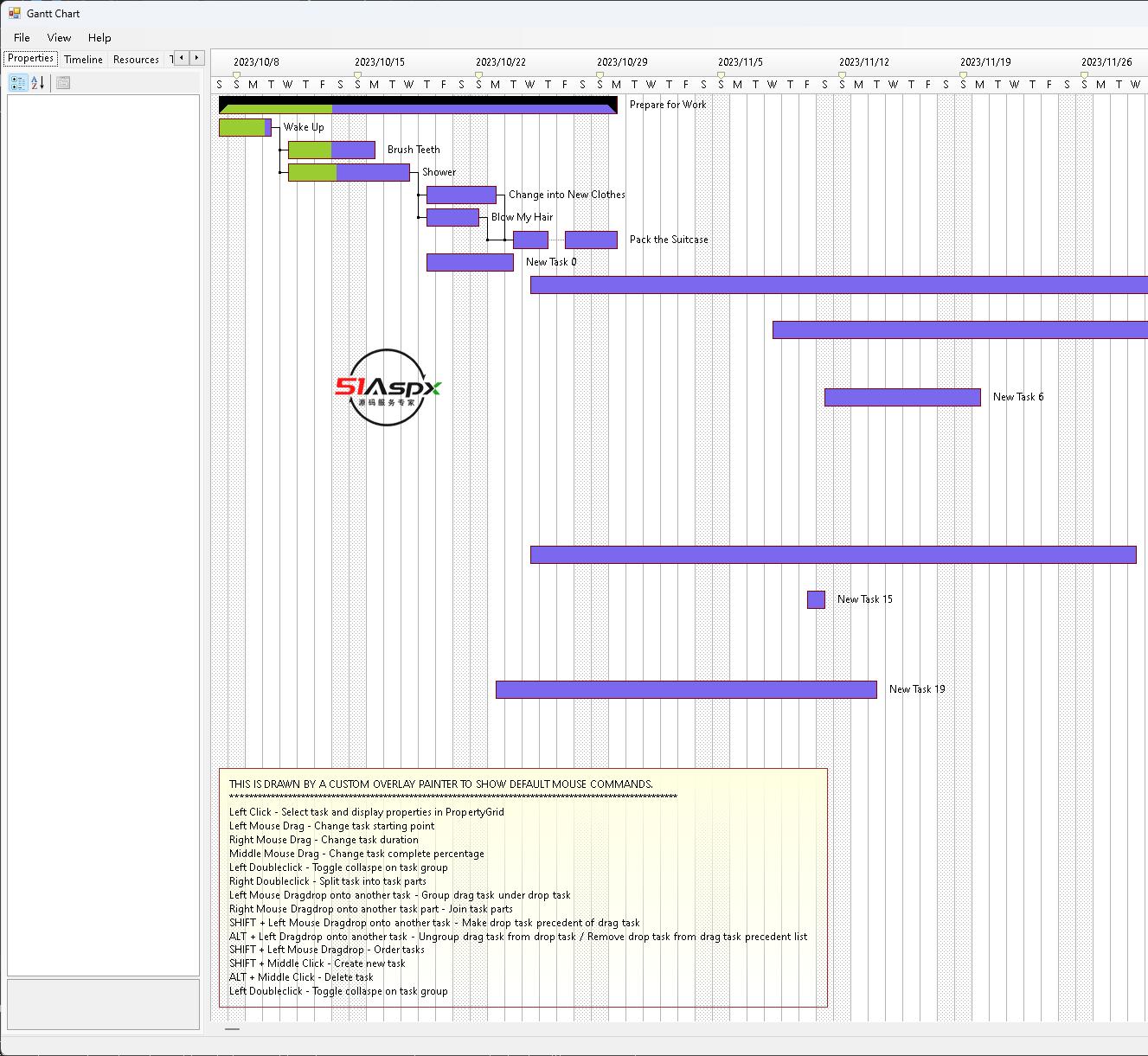Click the Property Pages icon
The image size is (1148, 1056).
pyautogui.click(x=62, y=83)
